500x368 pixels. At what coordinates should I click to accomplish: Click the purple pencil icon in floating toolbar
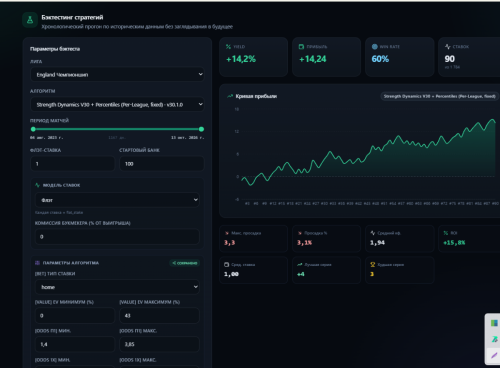coord(494,356)
